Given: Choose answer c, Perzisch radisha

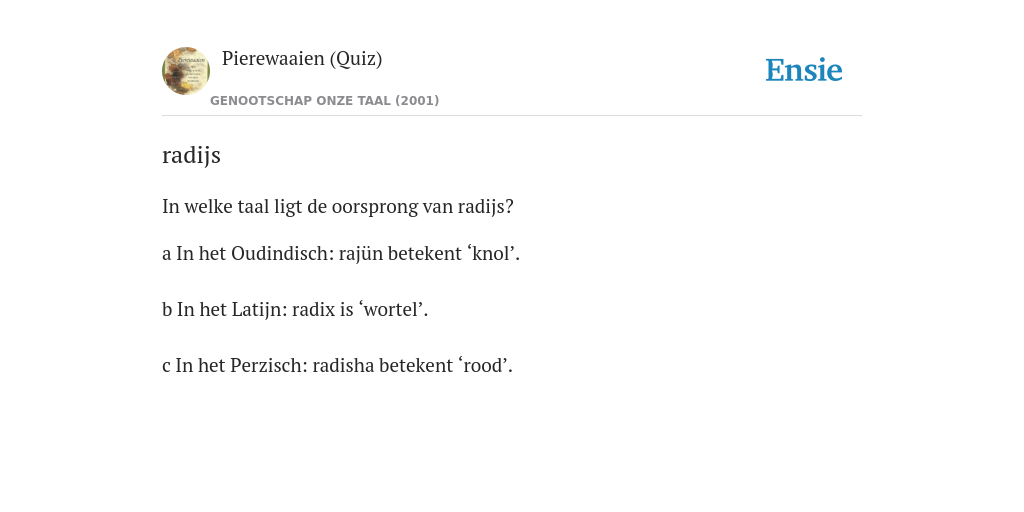Looking at the screenshot, I should tap(338, 366).
